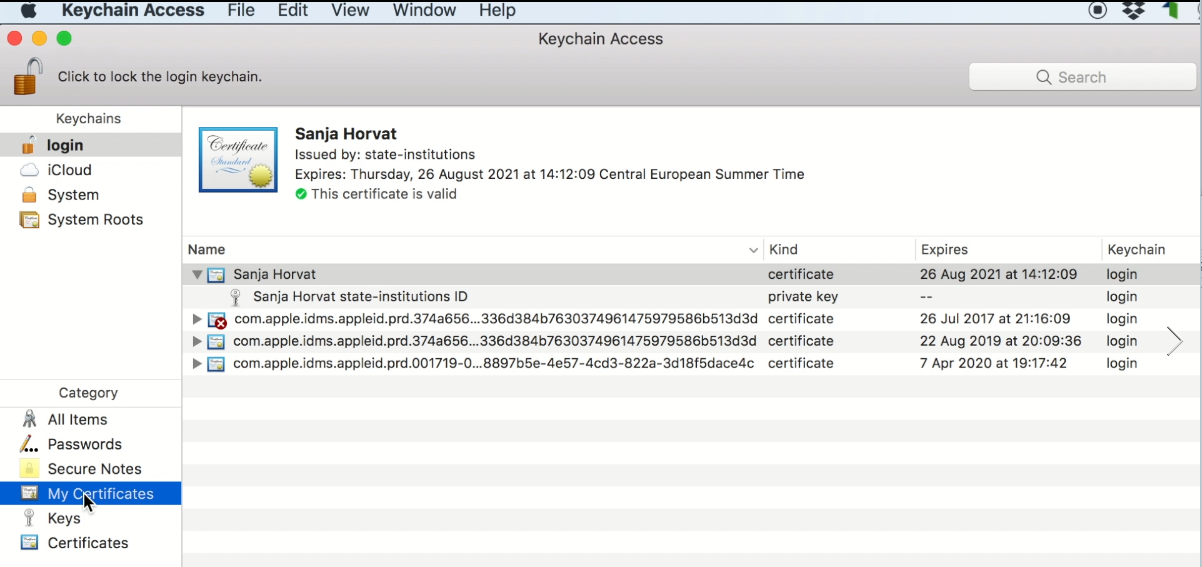Image resolution: width=1202 pixels, height=567 pixels.
Task: Open the Keychain Access menu
Action: [x=133, y=11]
